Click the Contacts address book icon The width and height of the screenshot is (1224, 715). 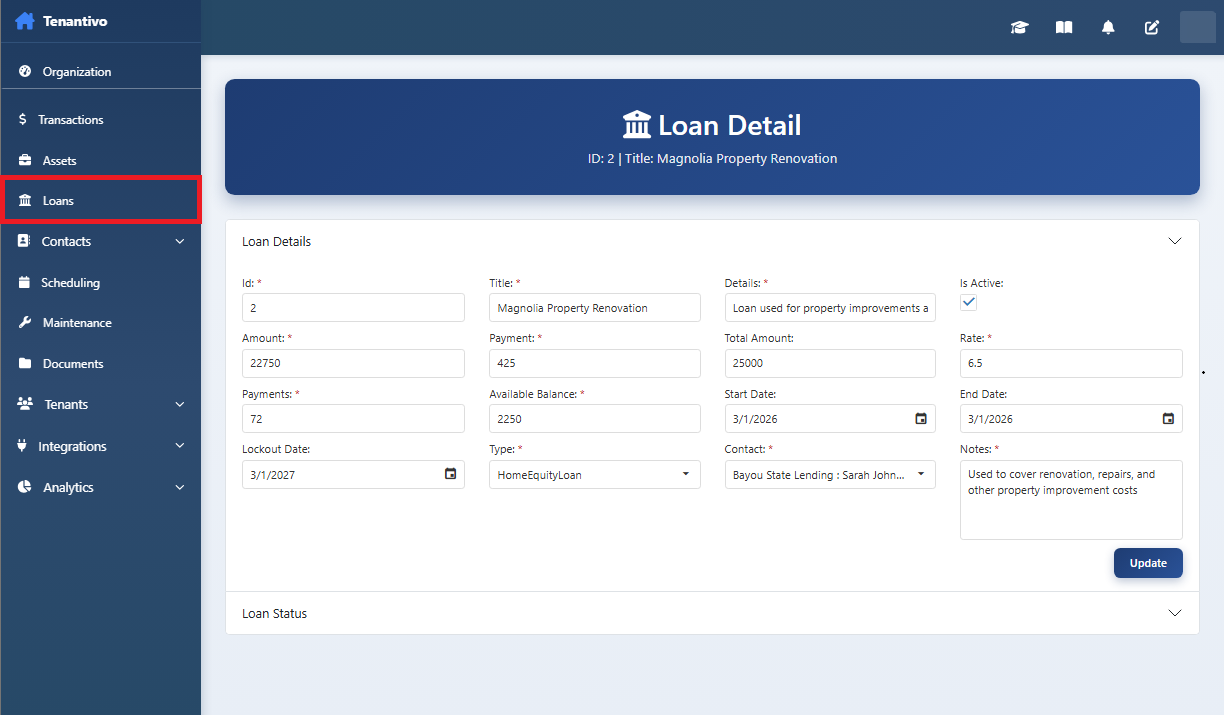(x=24, y=241)
